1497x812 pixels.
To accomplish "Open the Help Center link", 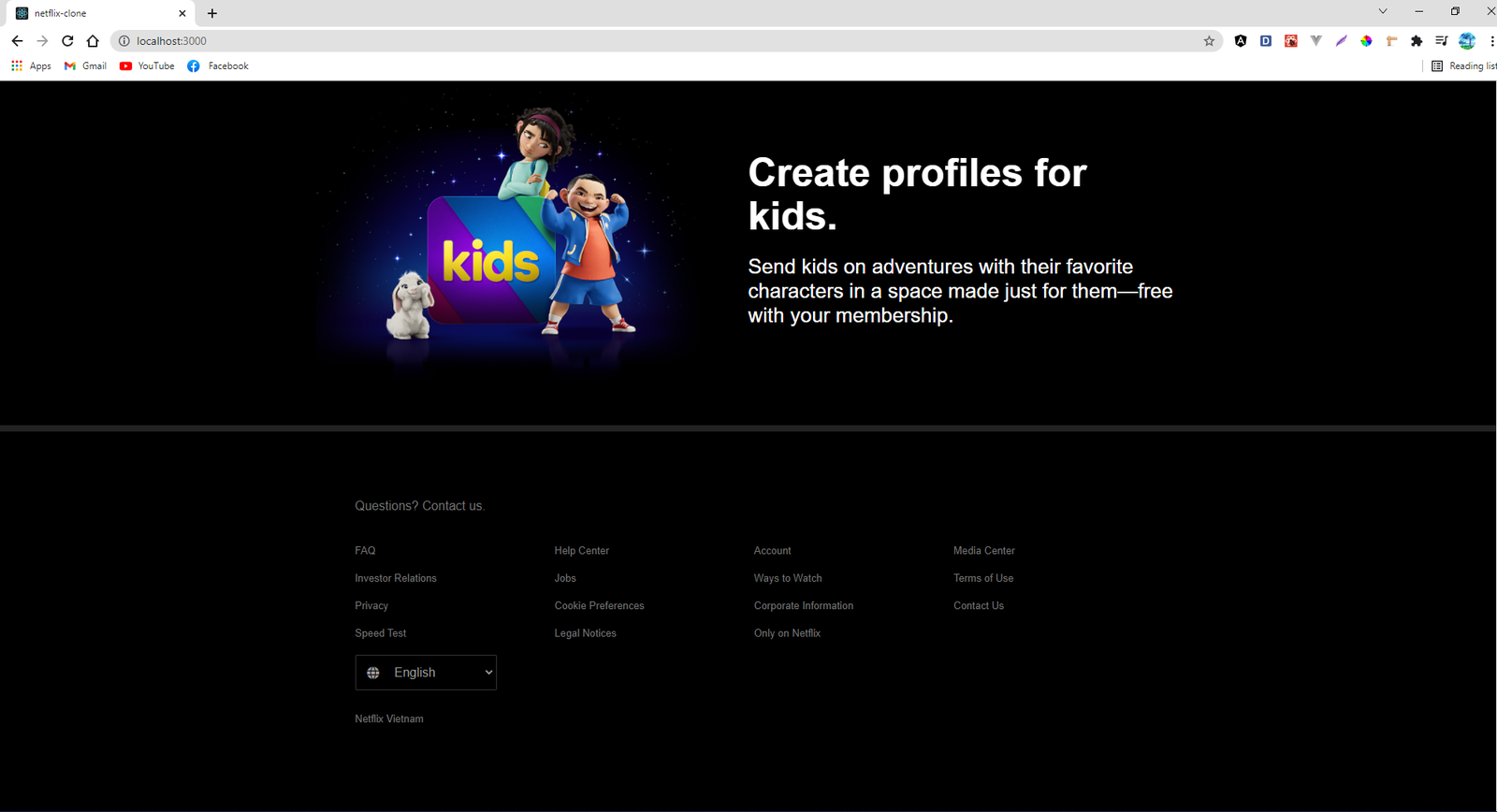I will coord(582,551).
